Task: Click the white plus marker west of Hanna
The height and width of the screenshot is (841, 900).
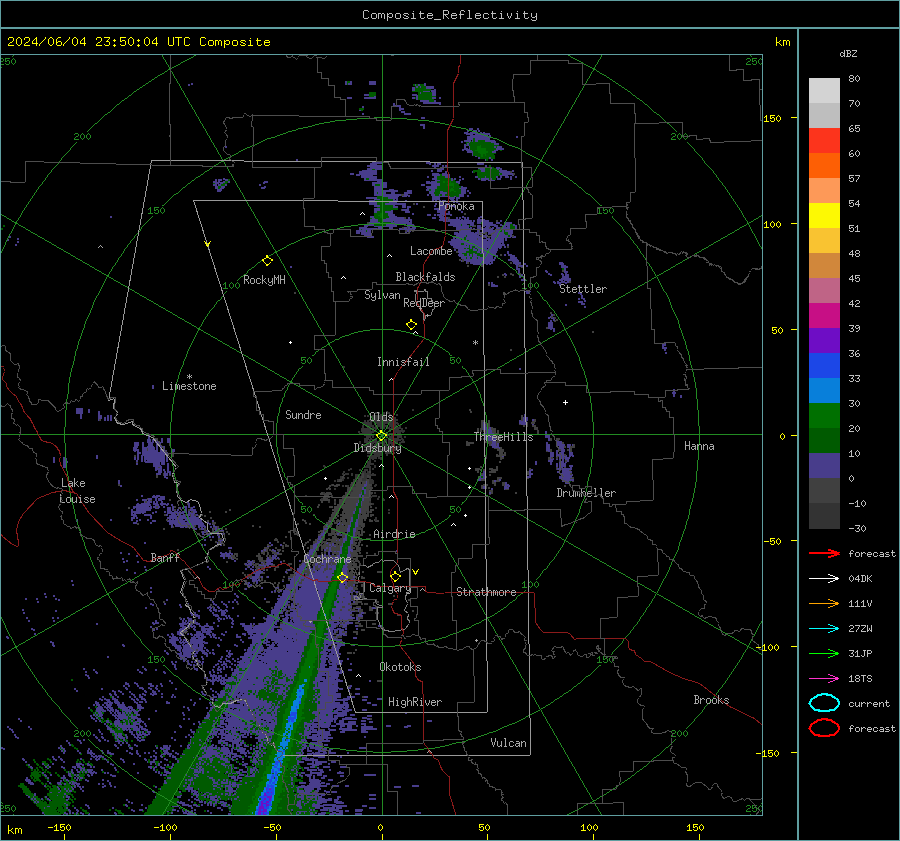Action: tap(565, 402)
